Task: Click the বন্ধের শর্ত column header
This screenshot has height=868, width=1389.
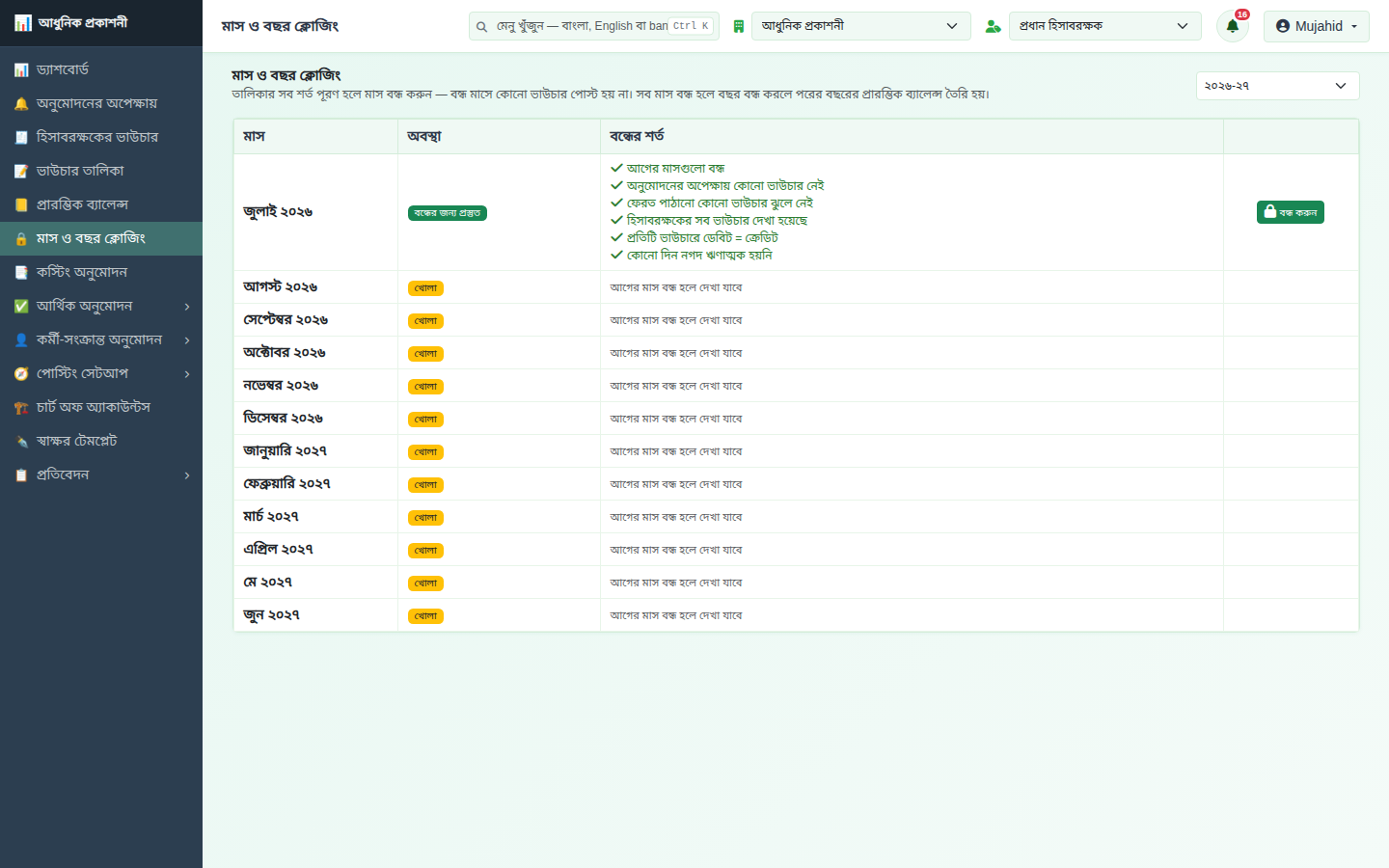Action: click(x=912, y=136)
